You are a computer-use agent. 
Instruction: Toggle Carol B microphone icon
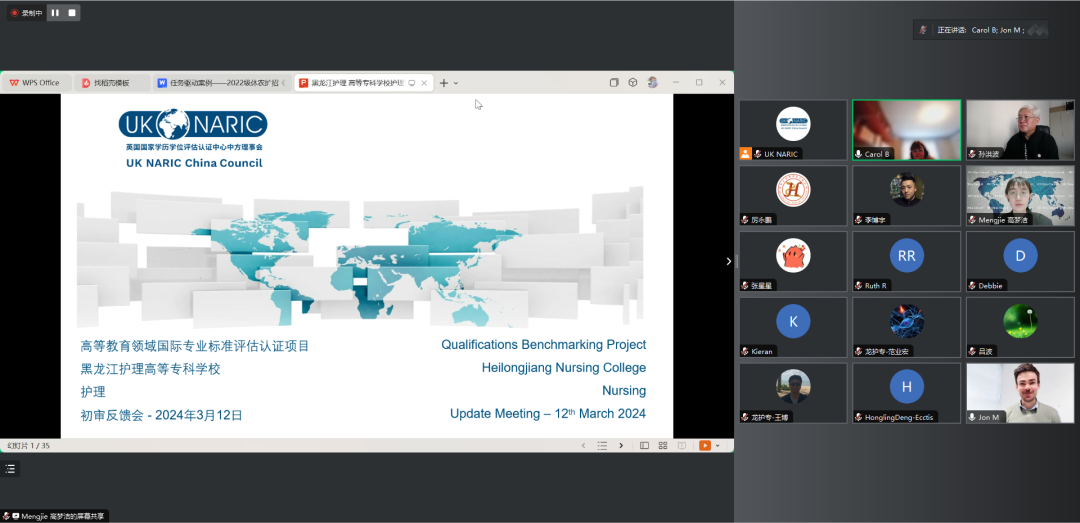coord(858,154)
